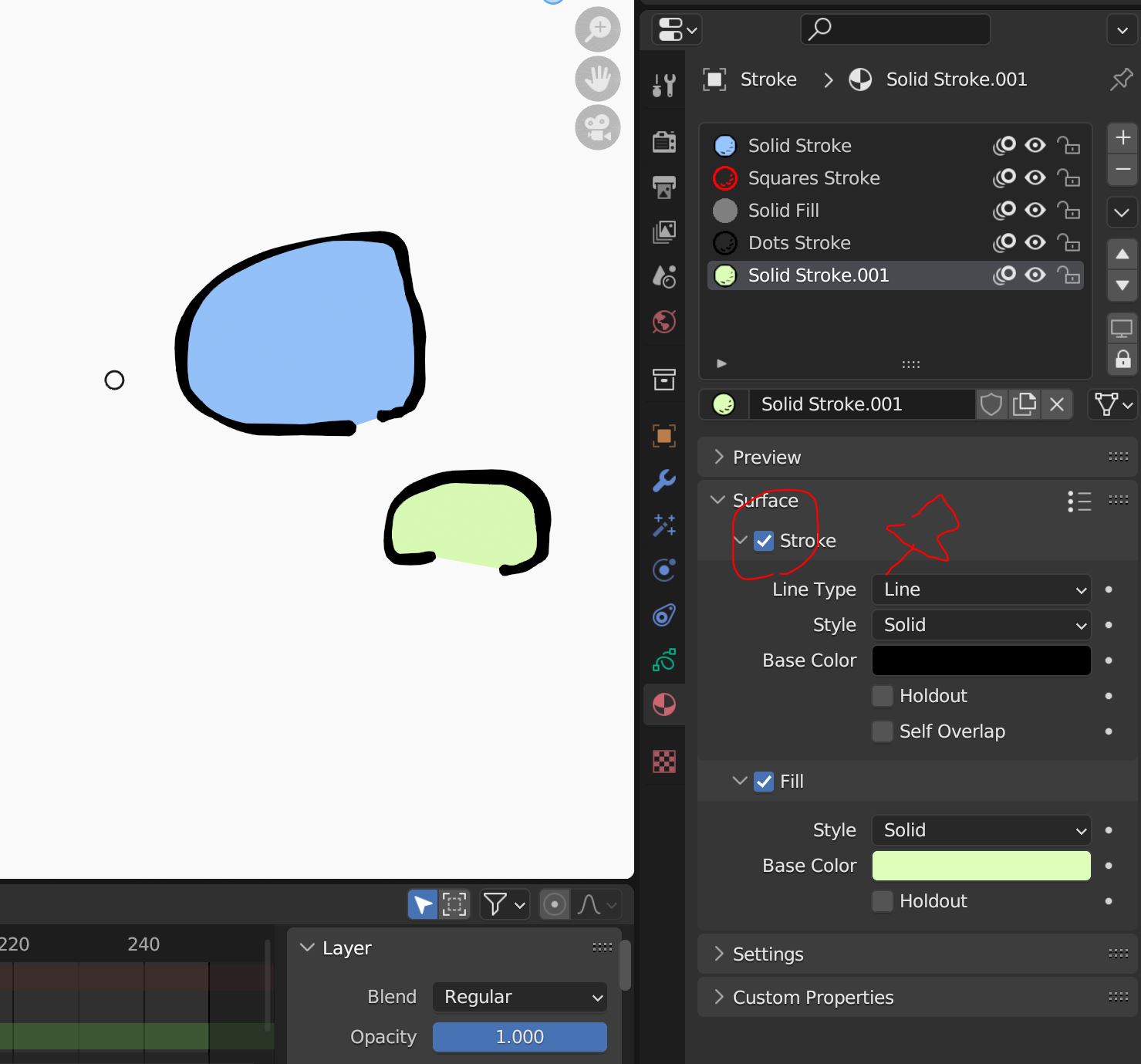Click the viewport zoom magnifier icon
This screenshot has width=1141, height=1064.
coord(598,29)
